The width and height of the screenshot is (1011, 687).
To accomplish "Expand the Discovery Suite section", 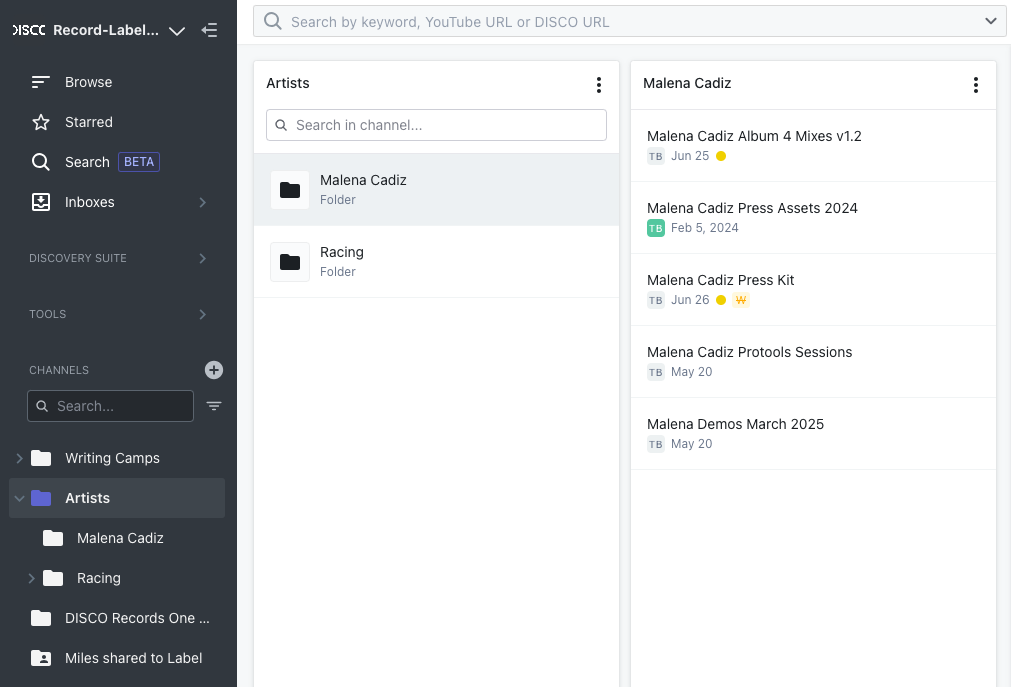I will 202,259.
